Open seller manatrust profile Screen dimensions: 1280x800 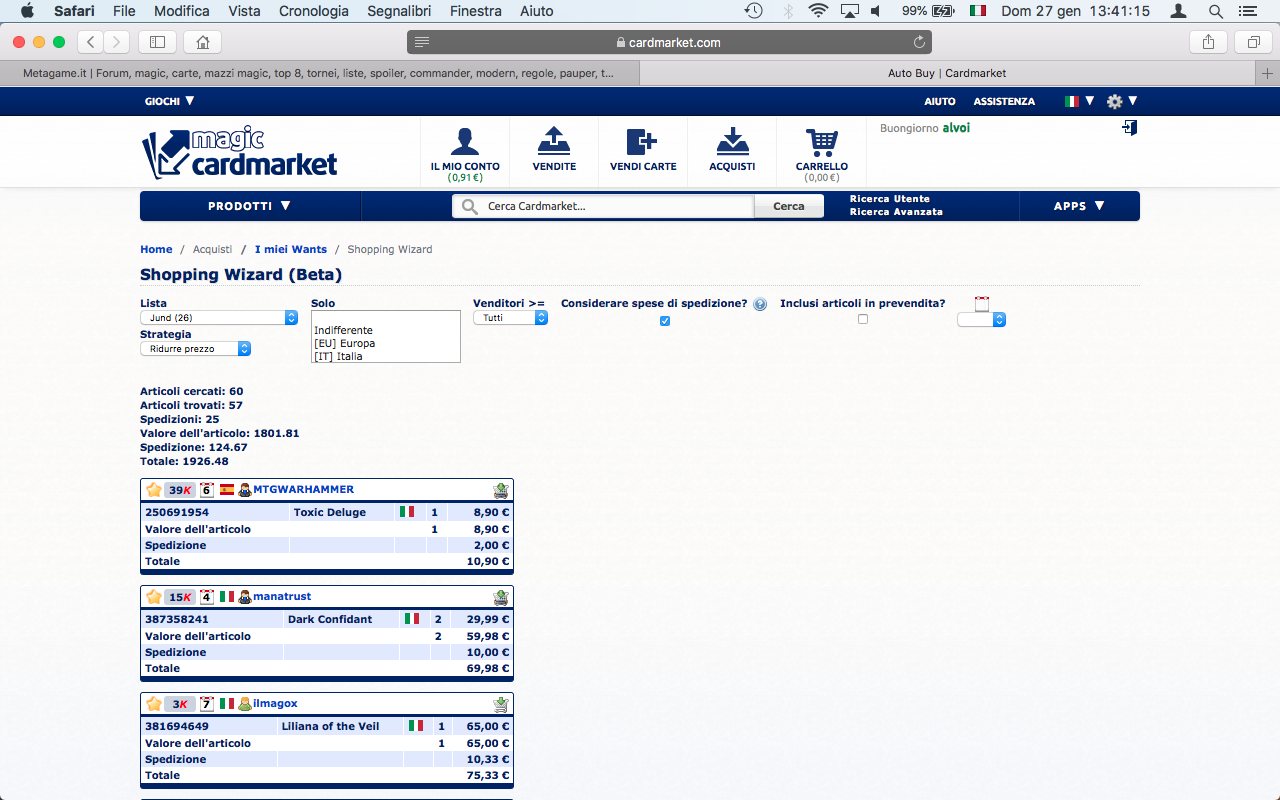pyautogui.click(x=282, y=597)
